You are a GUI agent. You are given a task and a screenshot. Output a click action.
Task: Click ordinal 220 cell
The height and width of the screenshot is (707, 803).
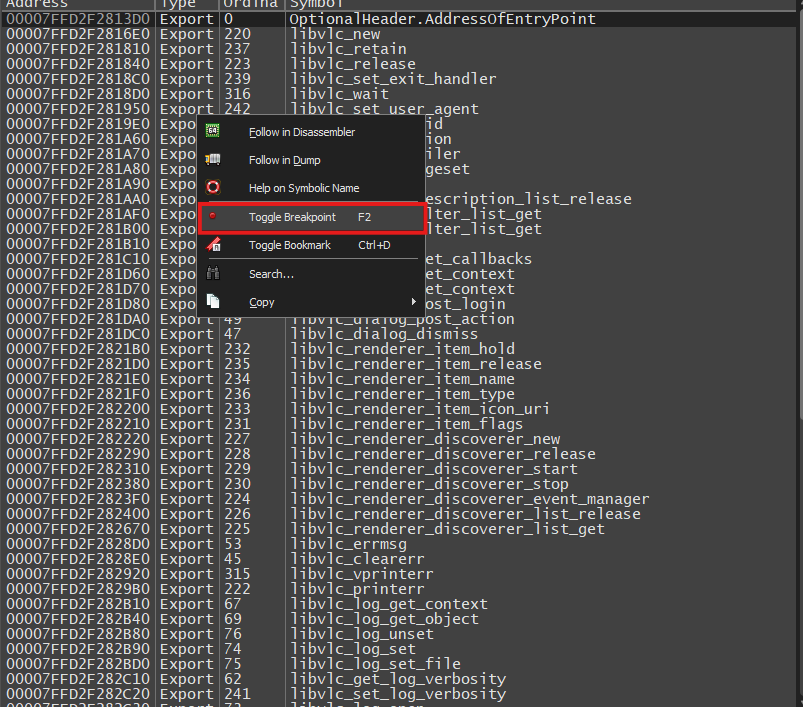(238, 34)
